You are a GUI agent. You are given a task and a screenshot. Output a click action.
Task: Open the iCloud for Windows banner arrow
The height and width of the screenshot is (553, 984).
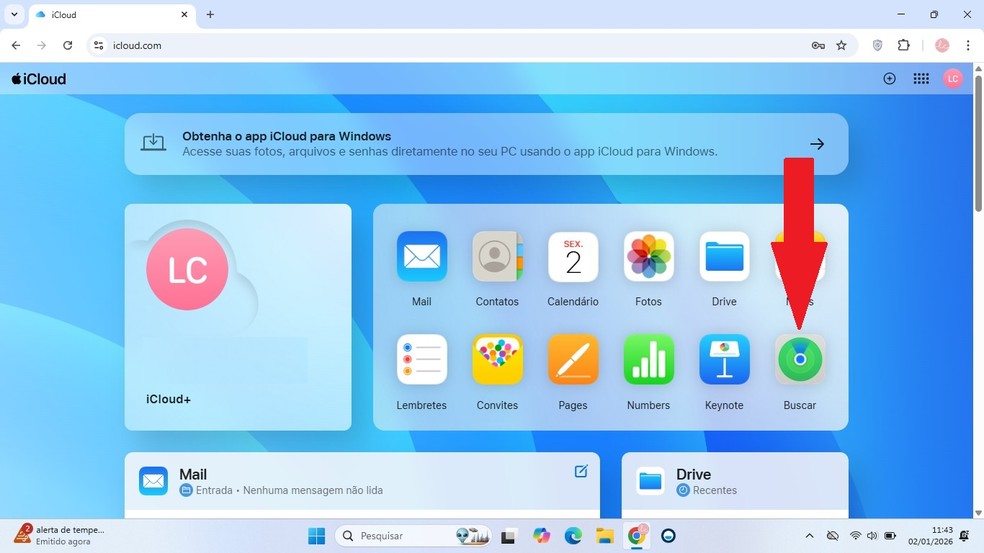816,144
